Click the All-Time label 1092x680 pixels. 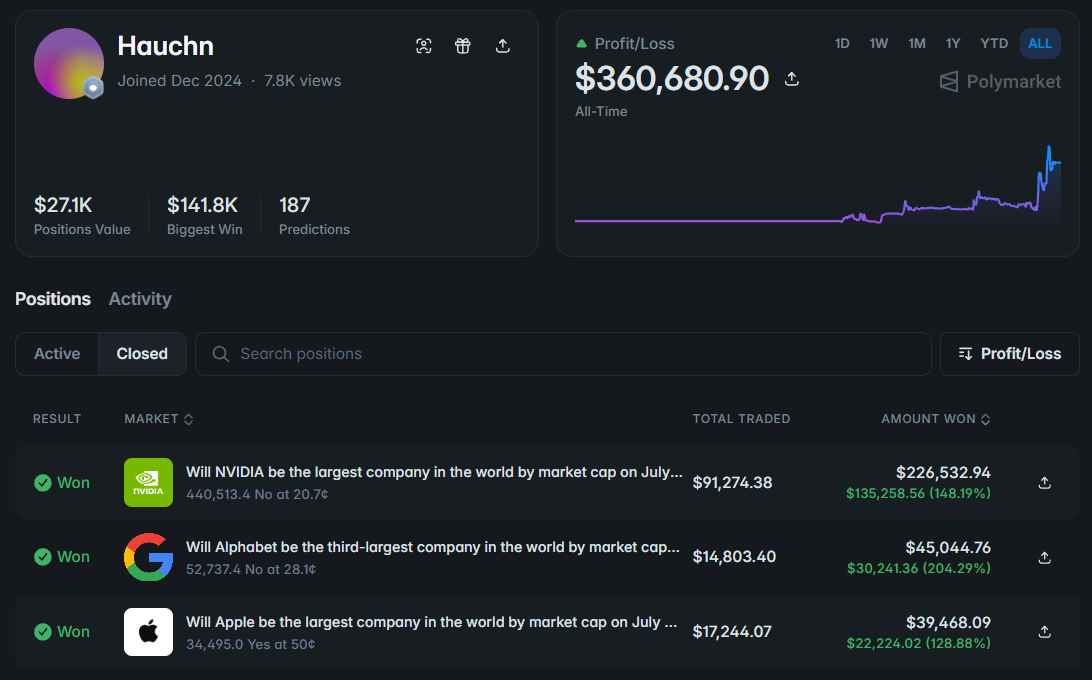tap(601, 111)
